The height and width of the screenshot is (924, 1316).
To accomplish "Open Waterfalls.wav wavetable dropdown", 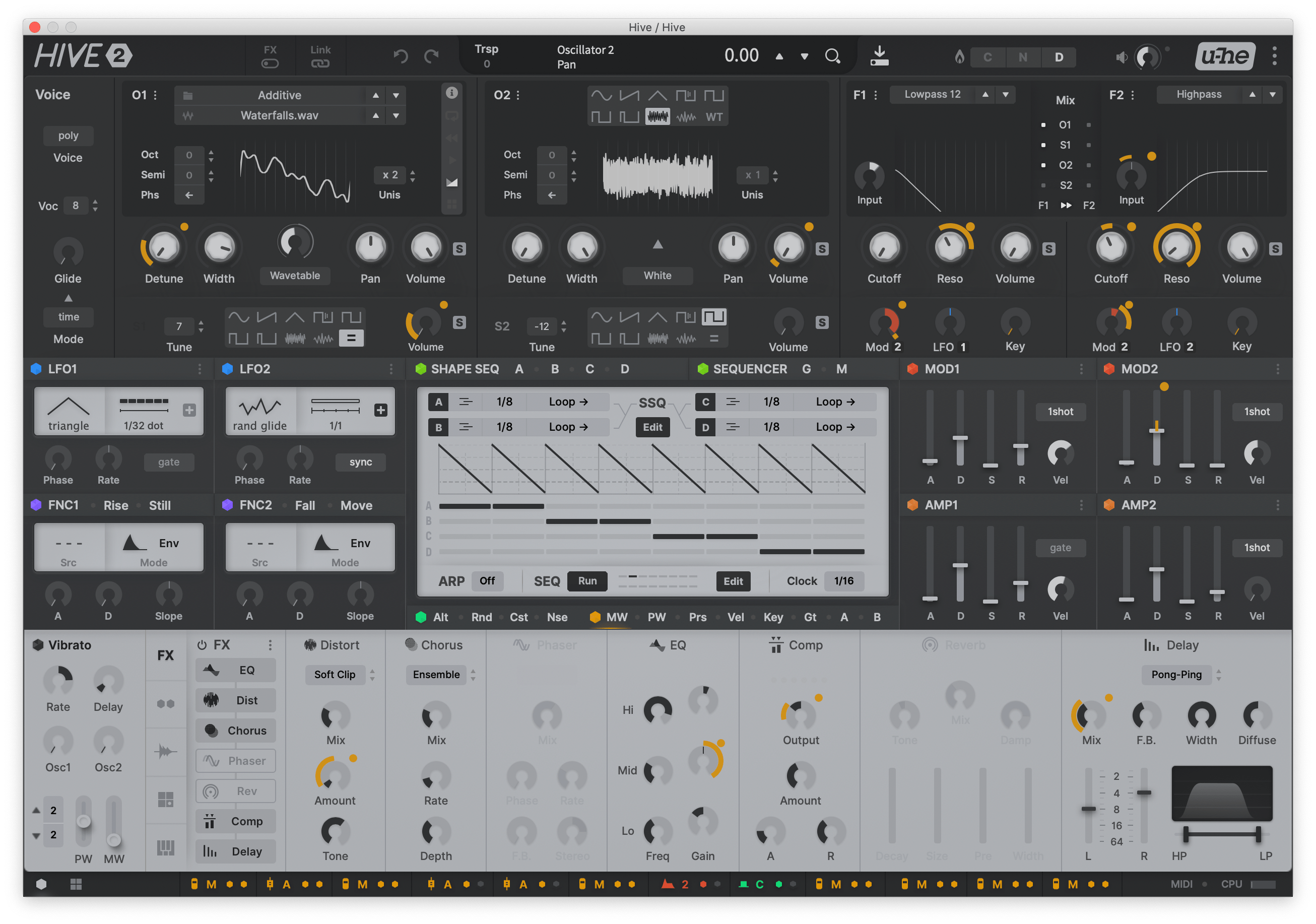I will [x=279, y=115].
